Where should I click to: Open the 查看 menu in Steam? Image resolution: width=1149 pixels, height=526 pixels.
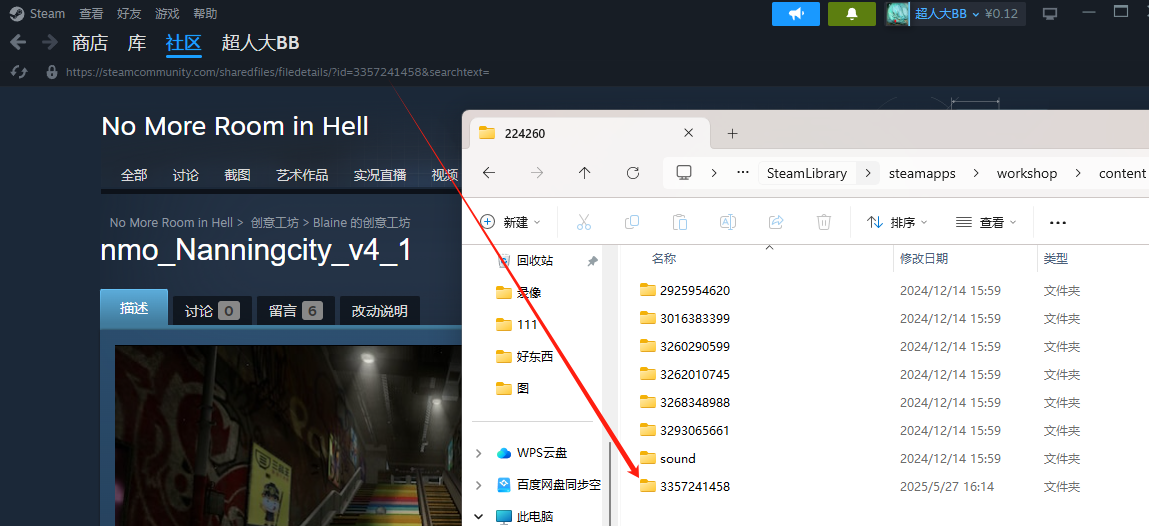(91, 13)
